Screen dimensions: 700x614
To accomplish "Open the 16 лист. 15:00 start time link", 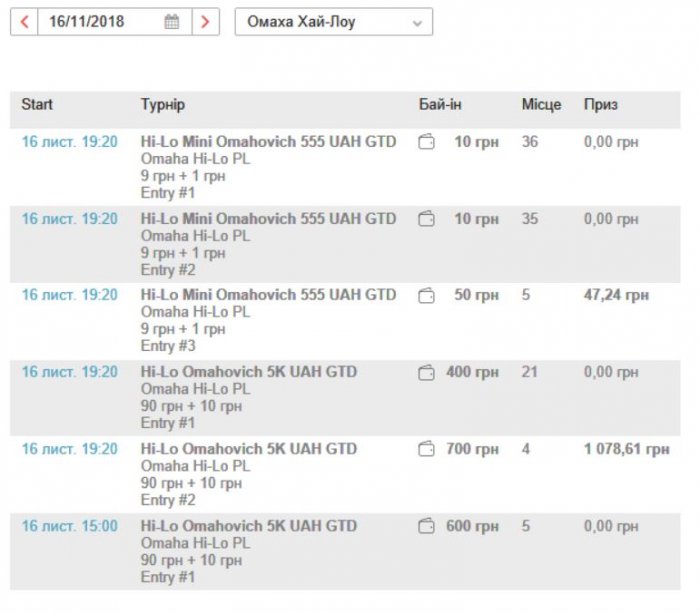I will pos(69,526).
